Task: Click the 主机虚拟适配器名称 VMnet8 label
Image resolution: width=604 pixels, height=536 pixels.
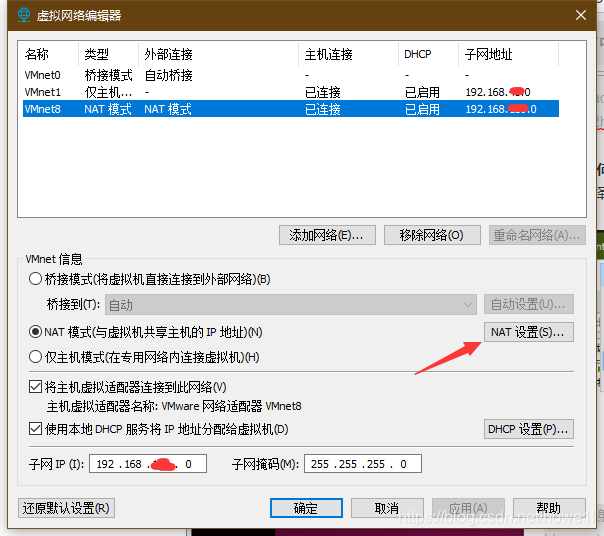Action: (x=174, y=406)
